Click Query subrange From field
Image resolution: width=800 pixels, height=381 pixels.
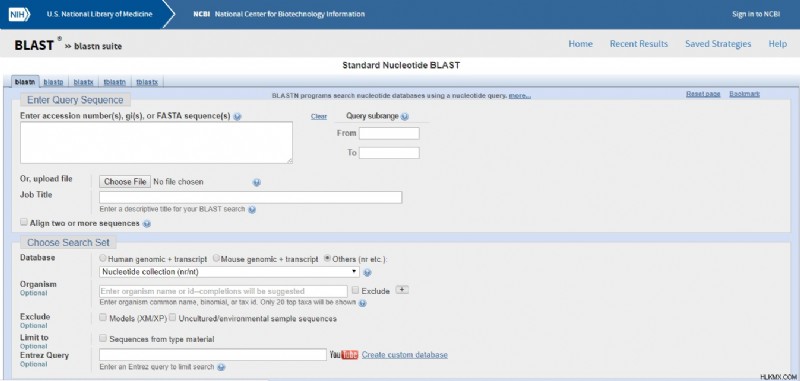(x=389, y=134)
